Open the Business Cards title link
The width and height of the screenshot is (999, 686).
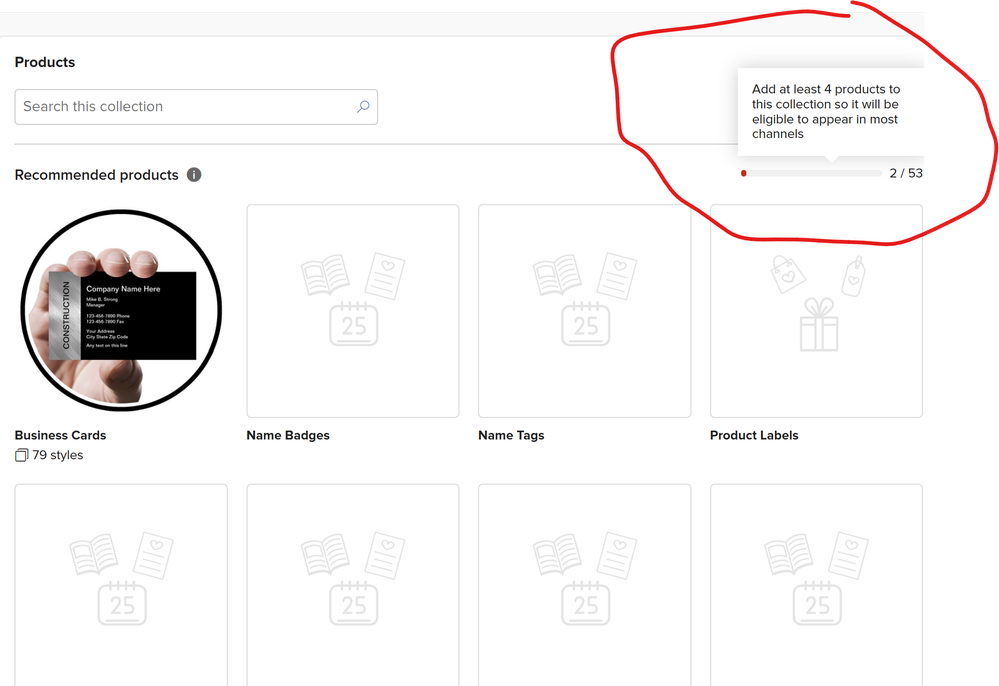tap(60, 436)
